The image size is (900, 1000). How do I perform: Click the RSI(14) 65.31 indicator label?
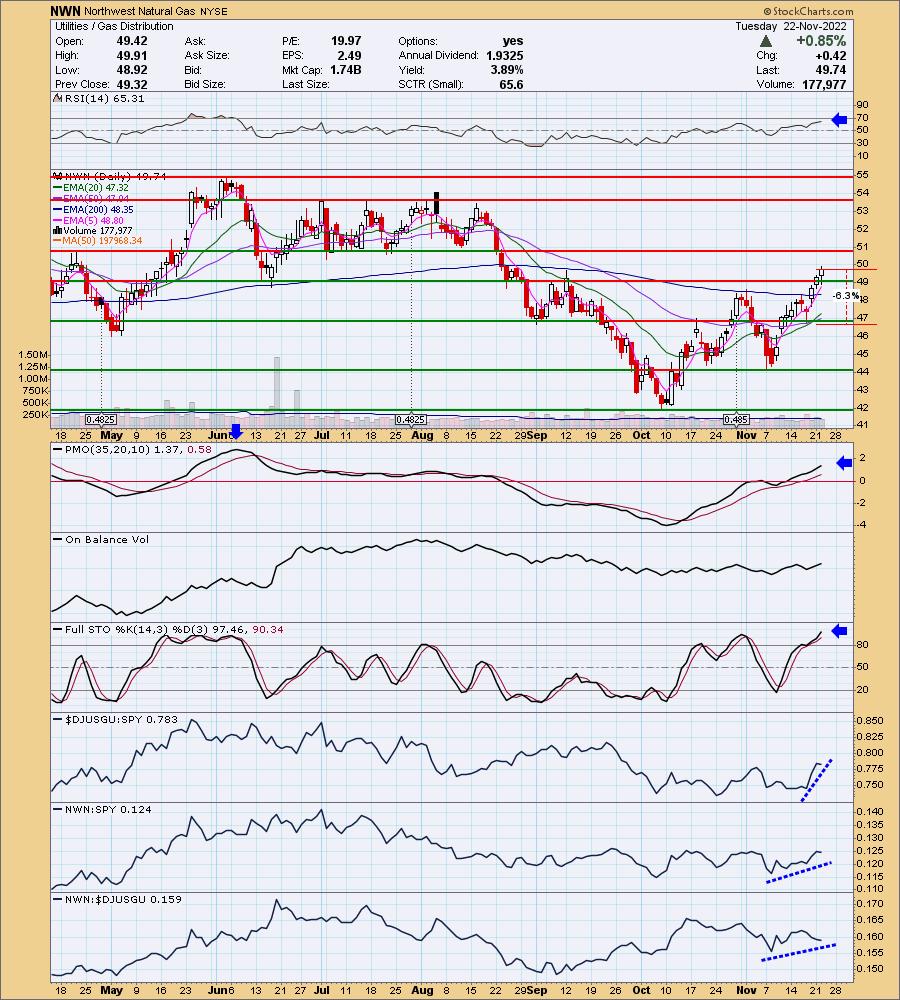point(103,98)
